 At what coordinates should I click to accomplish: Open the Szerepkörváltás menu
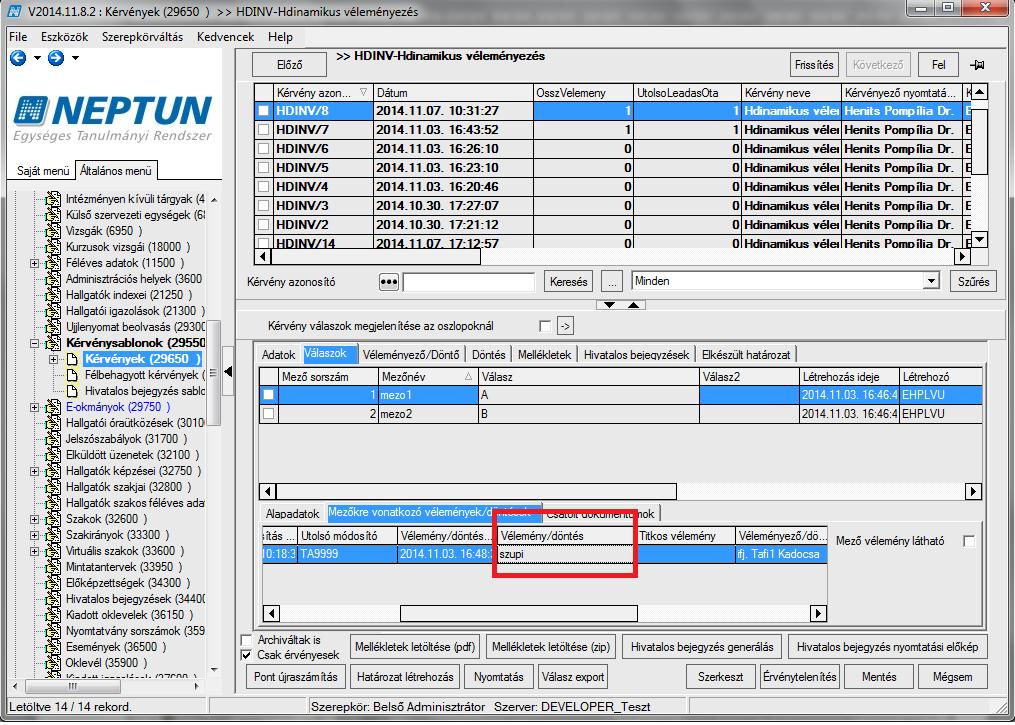point(142,37)
